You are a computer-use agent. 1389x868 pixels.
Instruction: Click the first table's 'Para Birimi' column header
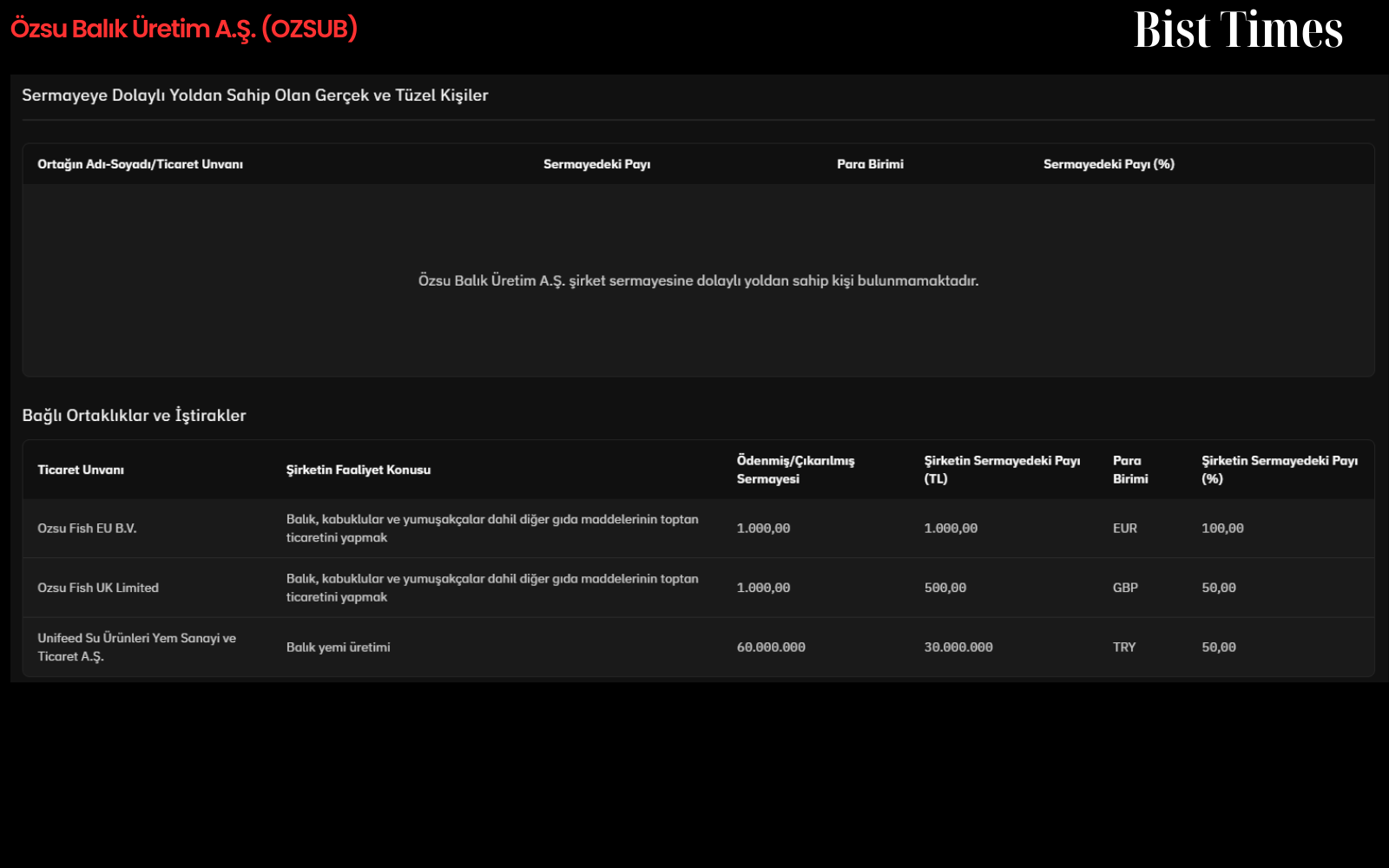point(870,164)
